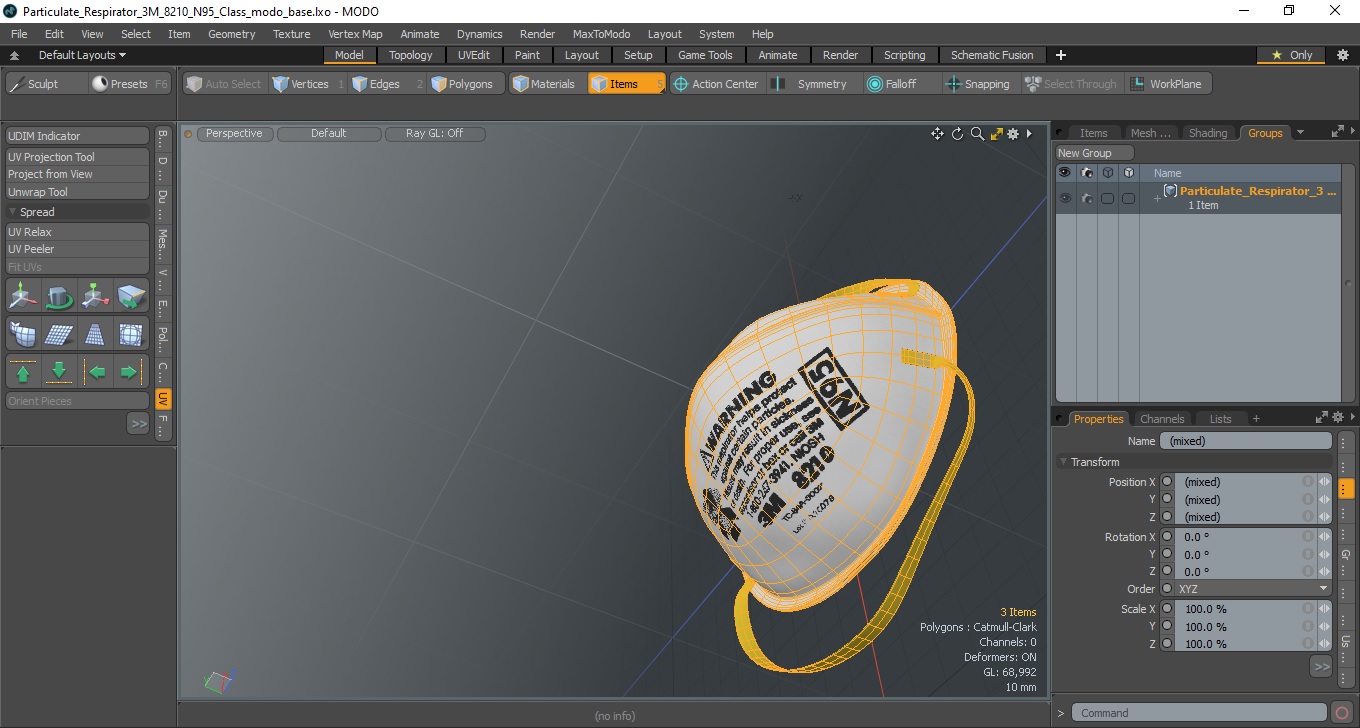1360x728 pixels.
Task: Open the Default Layouts dropdown
Action: coord(82,55)
